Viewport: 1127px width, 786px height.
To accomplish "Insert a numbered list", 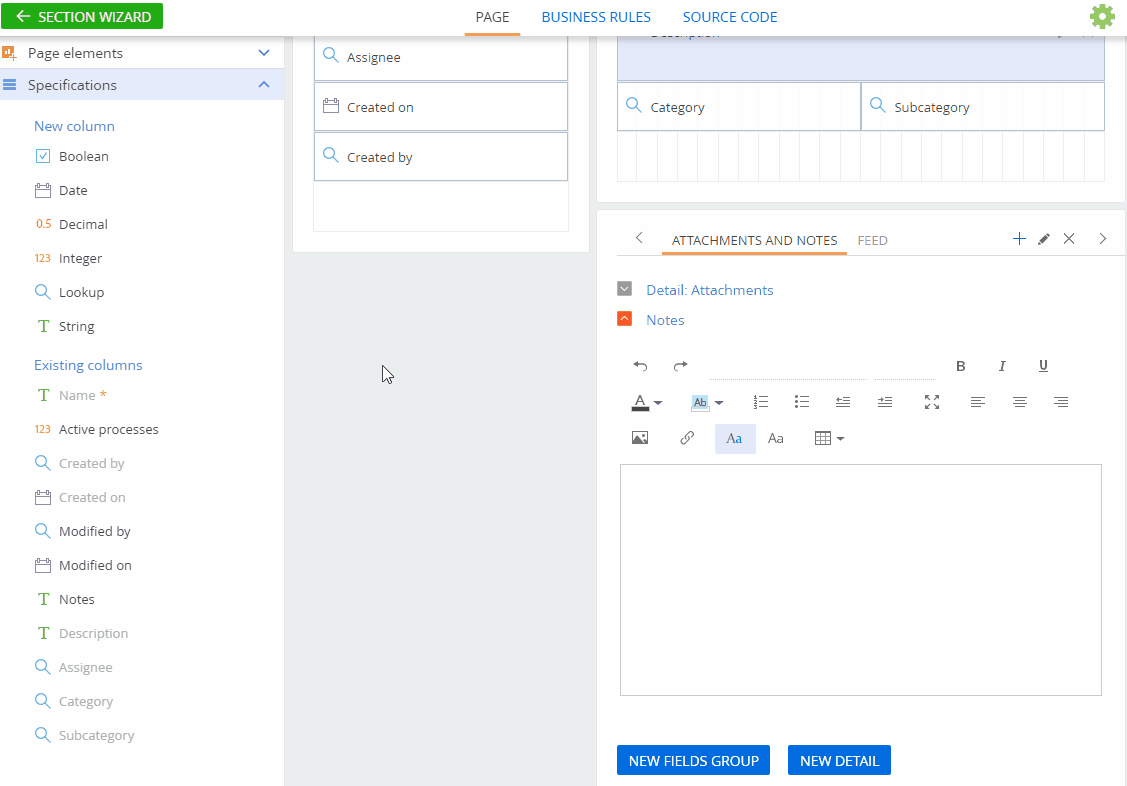I will (x=760, y=402).
